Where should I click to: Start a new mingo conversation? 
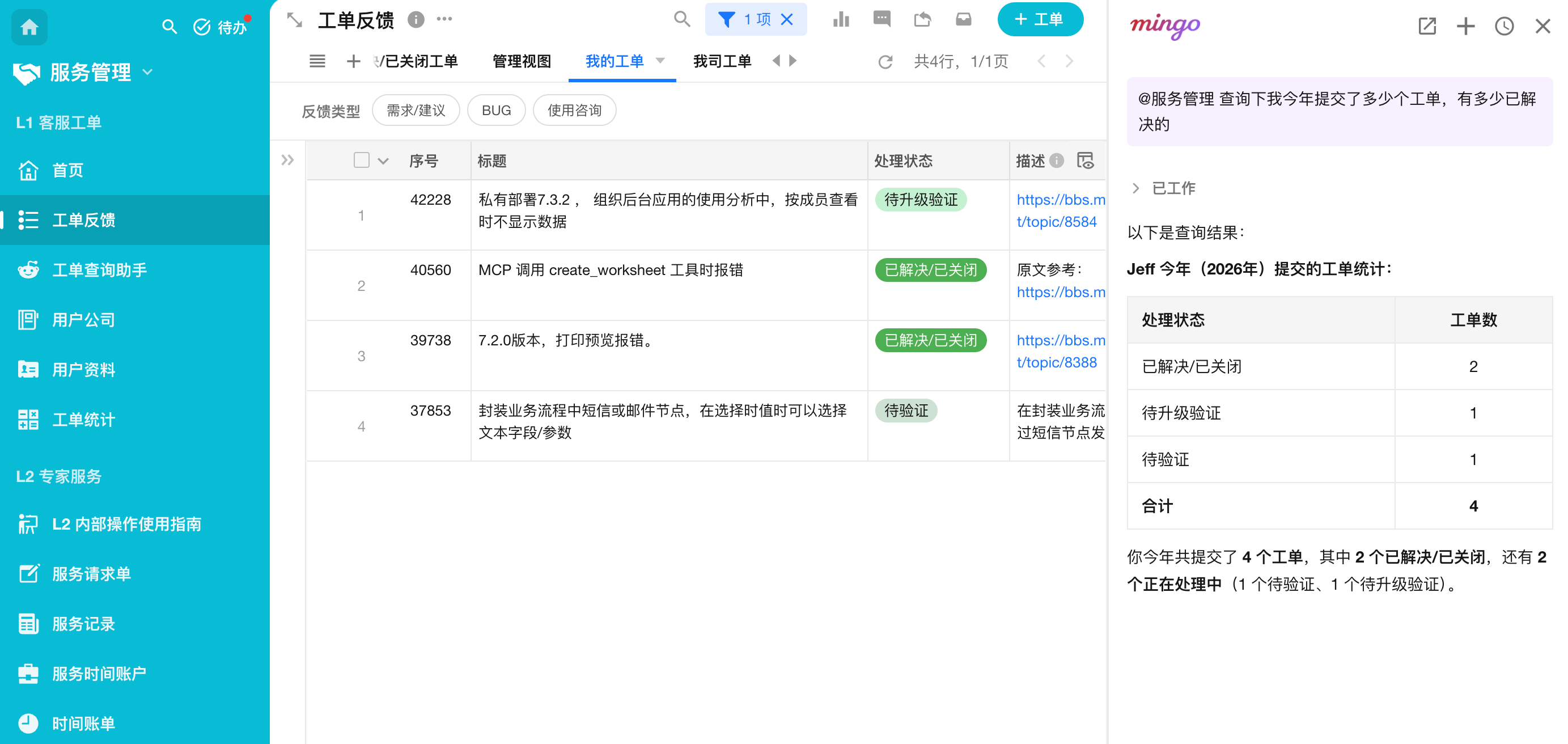(x=1466, y=26)
